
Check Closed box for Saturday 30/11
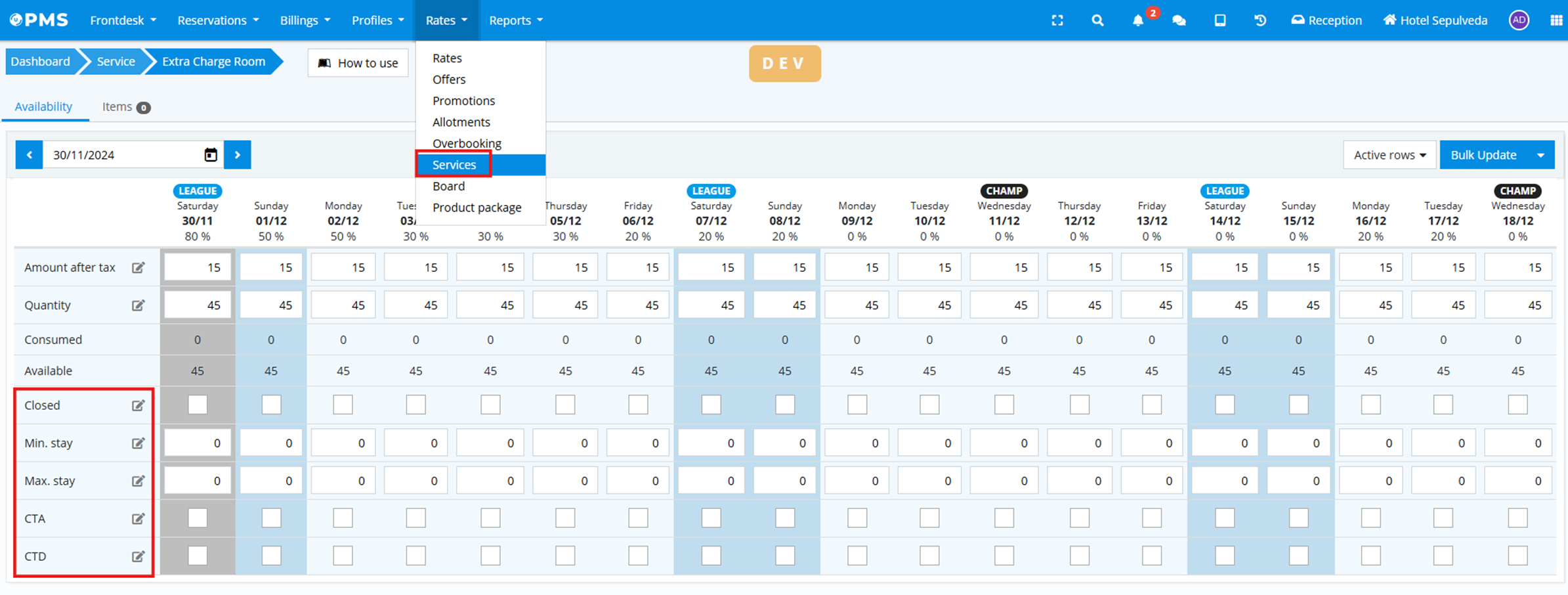point(198,405)
